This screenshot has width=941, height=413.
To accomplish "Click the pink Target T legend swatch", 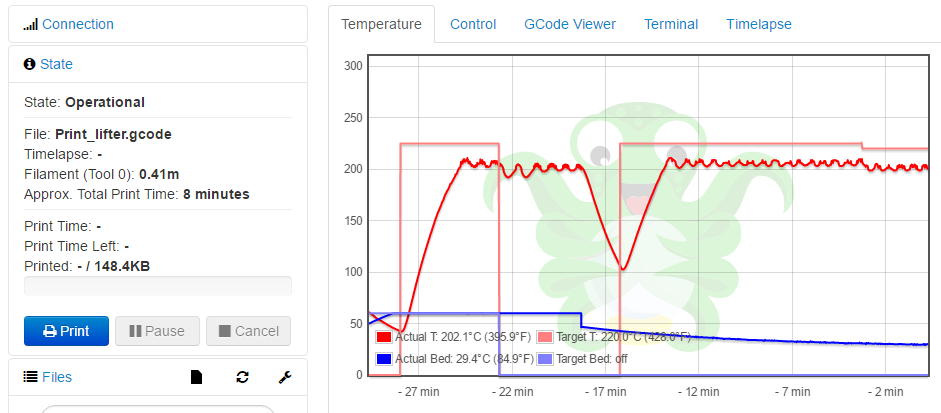I will coord(545,337).
